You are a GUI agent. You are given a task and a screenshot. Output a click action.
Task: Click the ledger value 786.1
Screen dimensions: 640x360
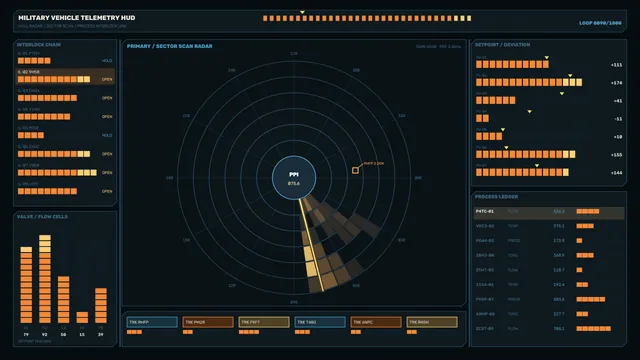click(x=559, y=329)
